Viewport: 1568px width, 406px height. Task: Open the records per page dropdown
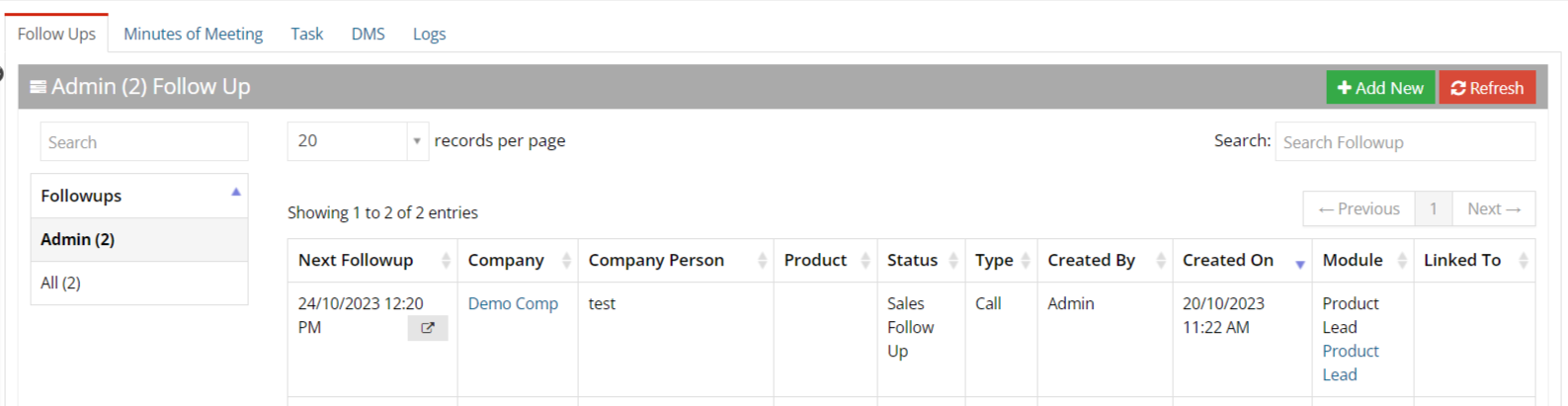(358, 141)
